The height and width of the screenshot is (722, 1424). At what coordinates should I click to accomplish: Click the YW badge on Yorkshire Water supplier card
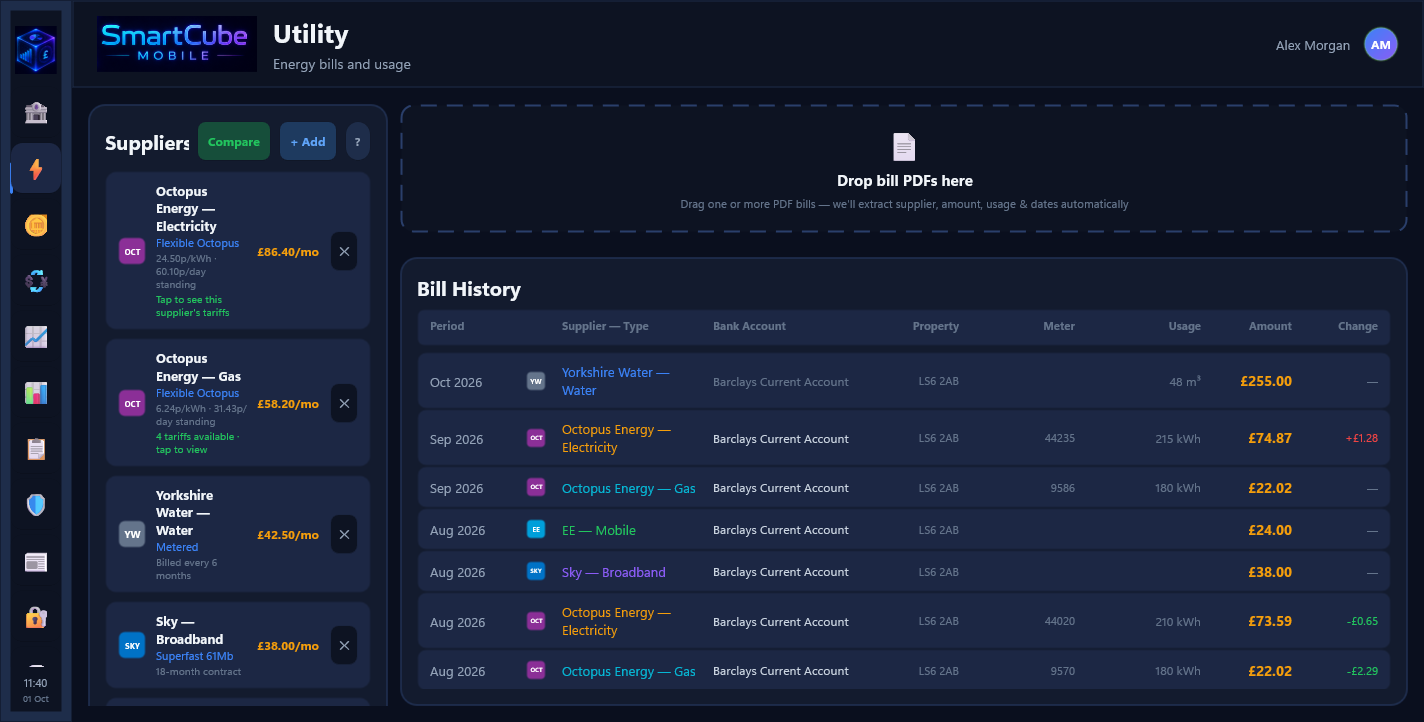pos(132,534)
